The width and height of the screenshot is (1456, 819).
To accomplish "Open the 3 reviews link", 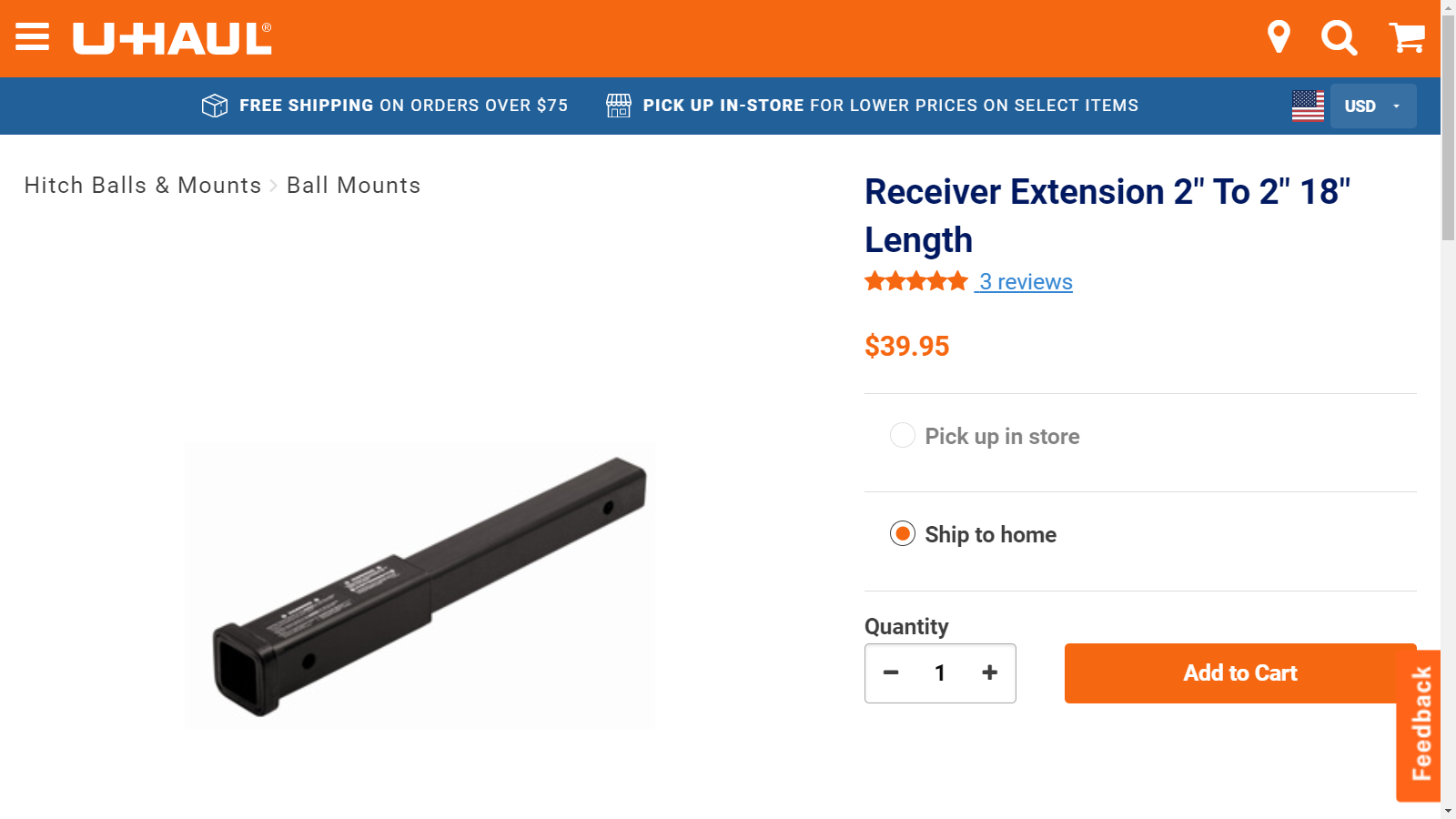I will coord(1026,282).
